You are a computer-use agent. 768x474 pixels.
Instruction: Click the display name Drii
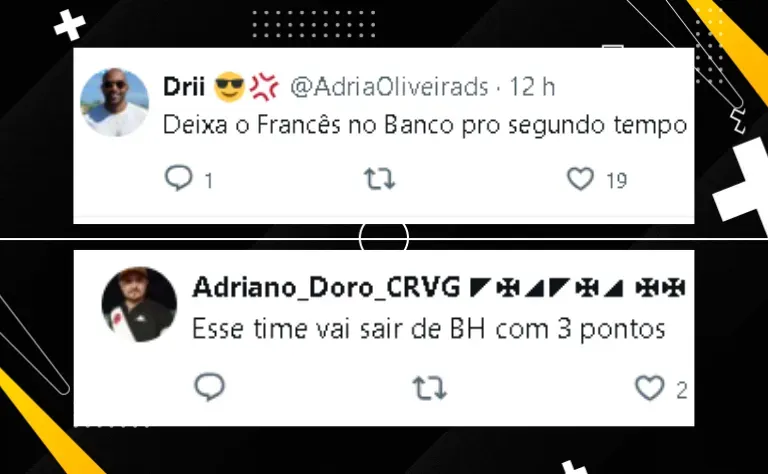pos(184,87)
